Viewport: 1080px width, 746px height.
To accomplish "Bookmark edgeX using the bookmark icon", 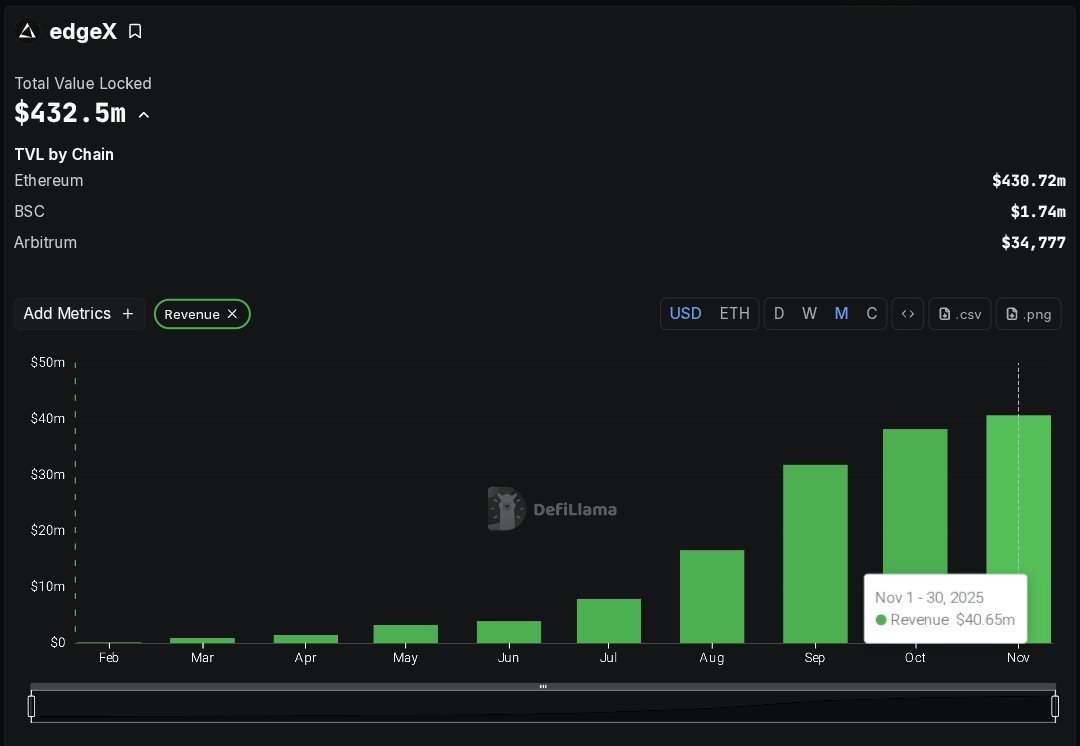I will point(135,31).
